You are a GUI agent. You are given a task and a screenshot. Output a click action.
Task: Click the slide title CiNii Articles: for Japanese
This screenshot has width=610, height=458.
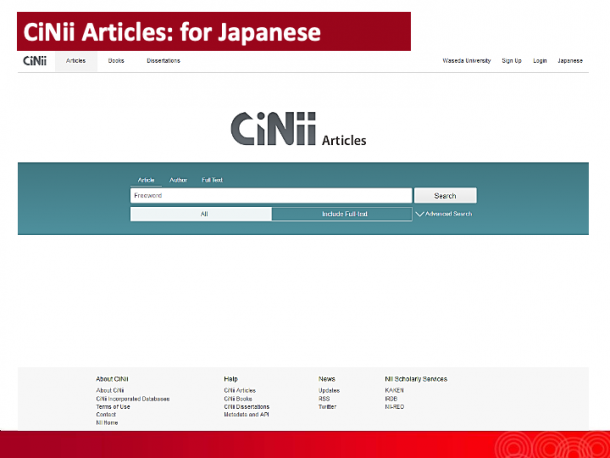pyautogui.click(x=172, y=32)
